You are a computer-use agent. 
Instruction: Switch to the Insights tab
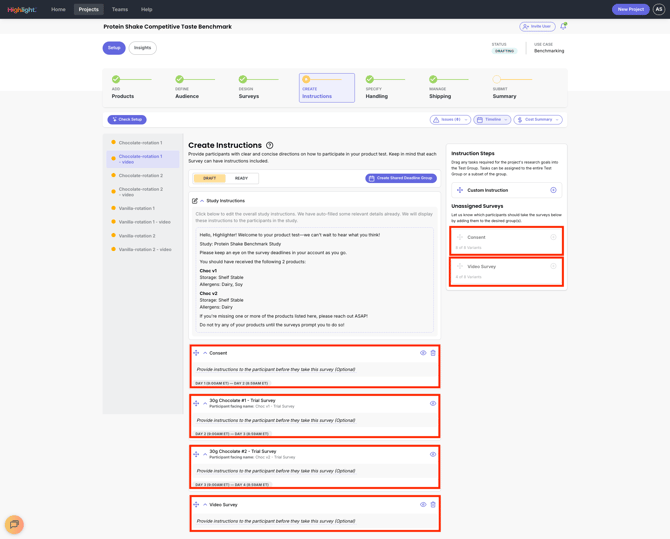click(x=143, y=48)
